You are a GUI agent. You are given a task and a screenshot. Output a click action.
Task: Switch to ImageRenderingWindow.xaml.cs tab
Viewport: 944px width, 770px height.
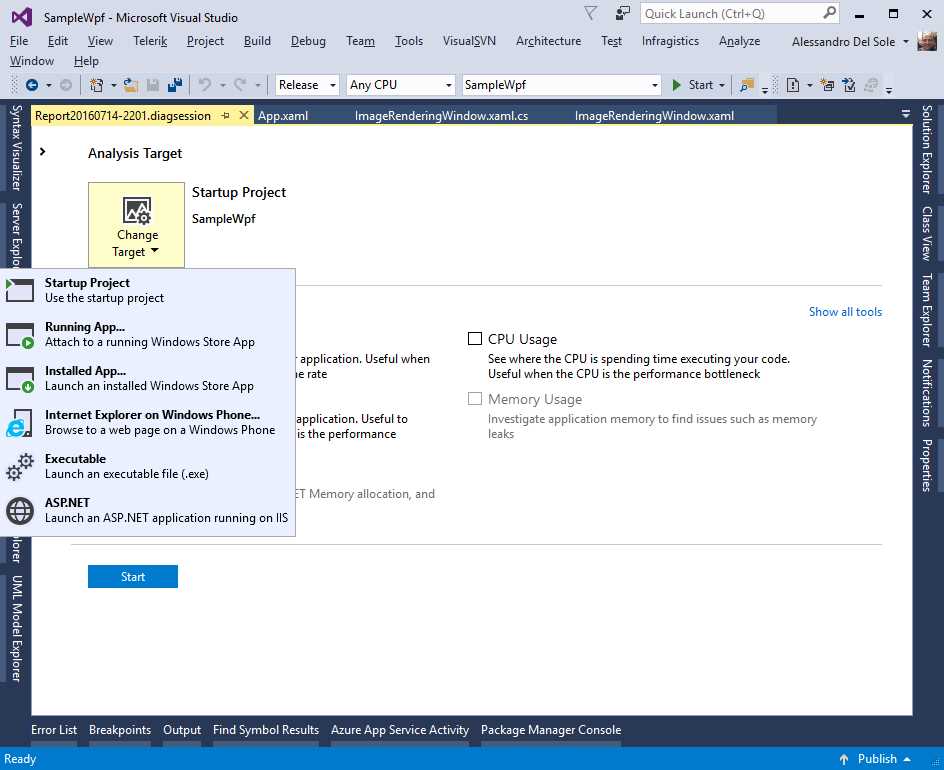click(441, 116)
